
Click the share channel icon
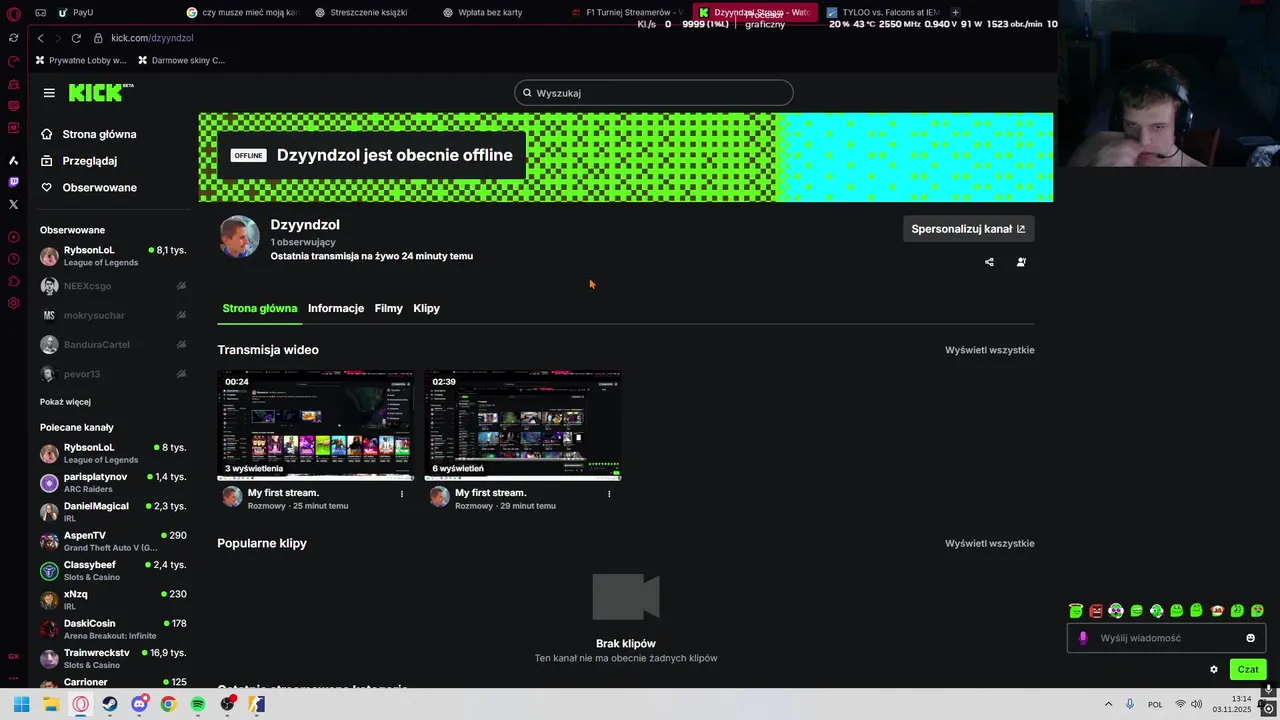[989, 262]
